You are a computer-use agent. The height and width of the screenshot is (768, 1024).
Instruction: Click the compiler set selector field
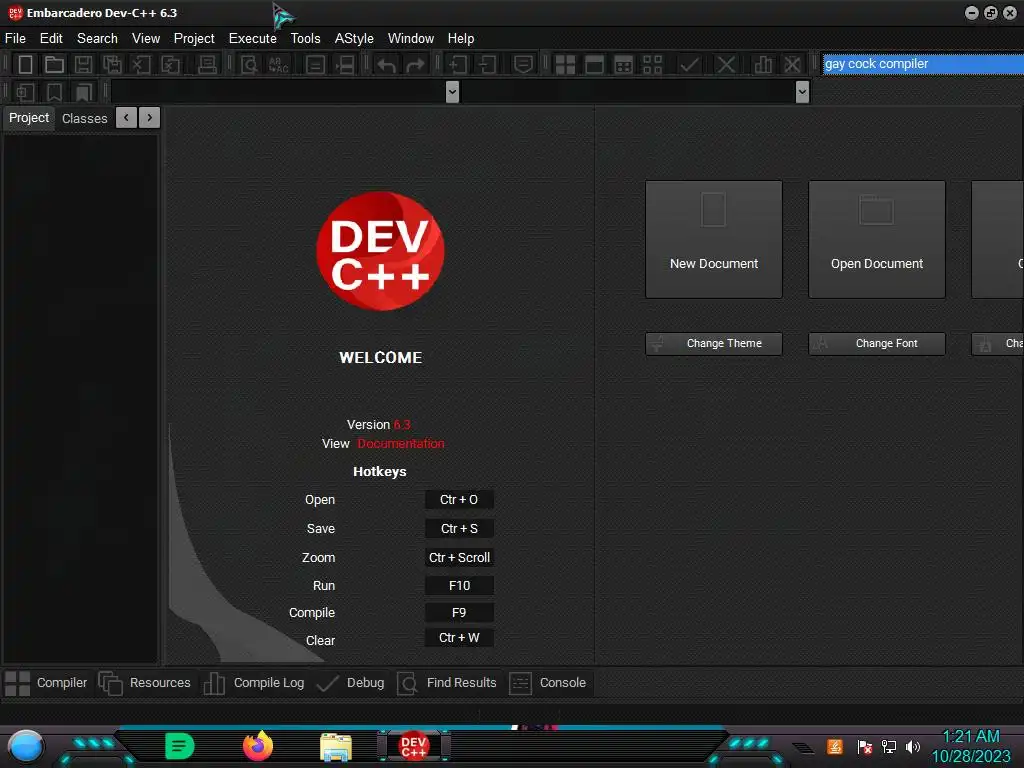coord(923,64)
